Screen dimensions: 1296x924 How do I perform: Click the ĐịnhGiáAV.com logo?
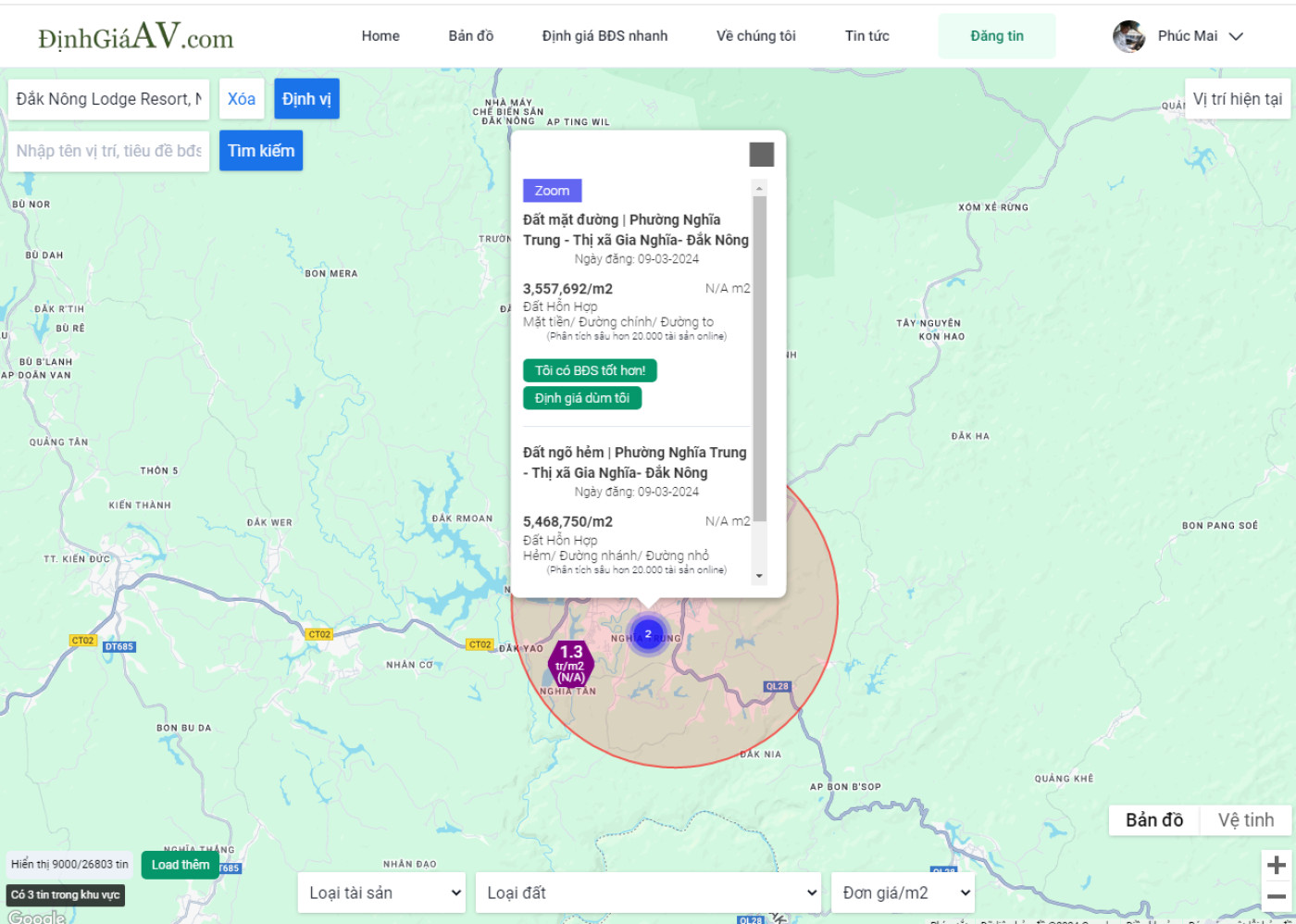click(135, 36)
